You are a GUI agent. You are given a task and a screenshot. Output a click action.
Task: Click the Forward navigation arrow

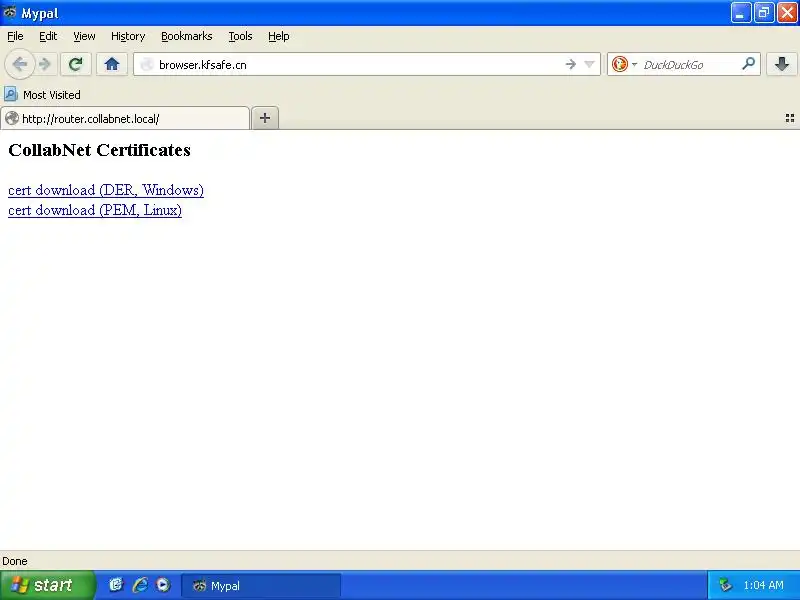click(45, 64)
